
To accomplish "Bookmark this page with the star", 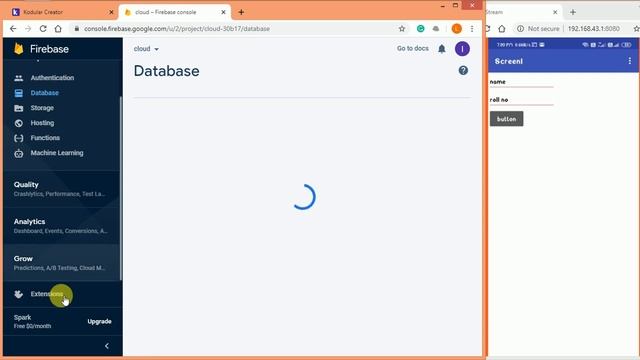I will pos(402,29).
